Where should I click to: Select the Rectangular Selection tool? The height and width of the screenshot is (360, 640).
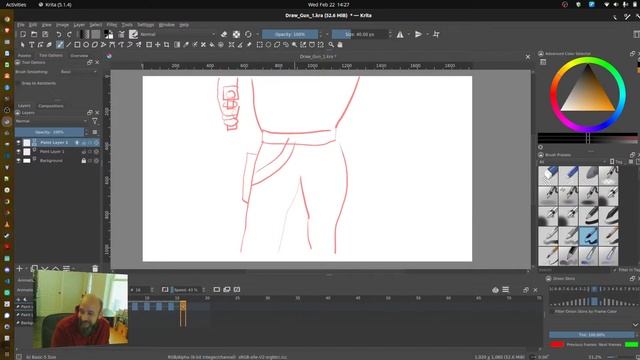(259, 44)
